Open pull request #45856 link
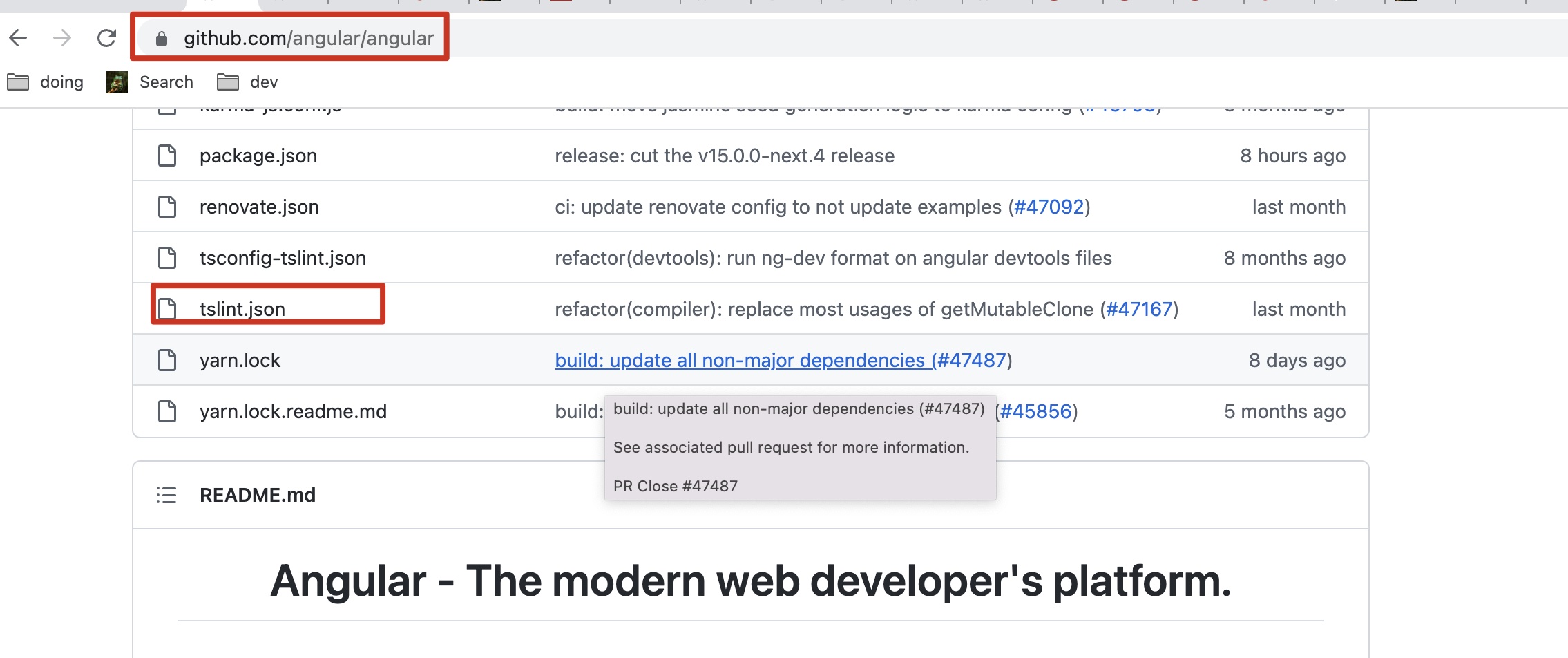This screenshot has width=1568, height=658. pyautogui.click(x=1035, y=412)
